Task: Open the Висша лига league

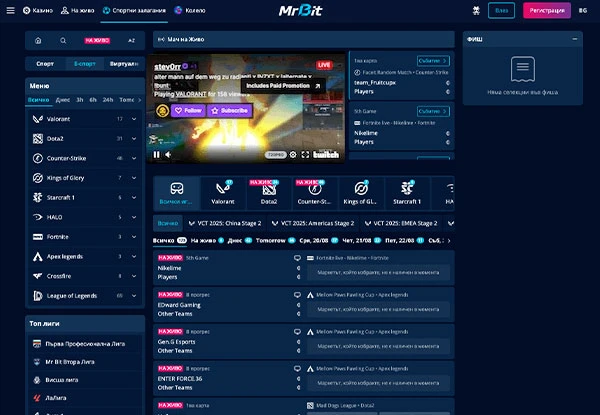Action: point(85,379)
